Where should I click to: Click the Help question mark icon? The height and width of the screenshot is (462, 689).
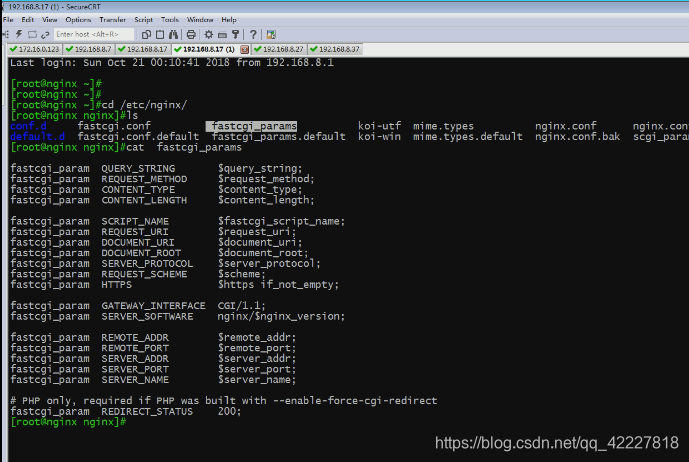coord(253,34)
